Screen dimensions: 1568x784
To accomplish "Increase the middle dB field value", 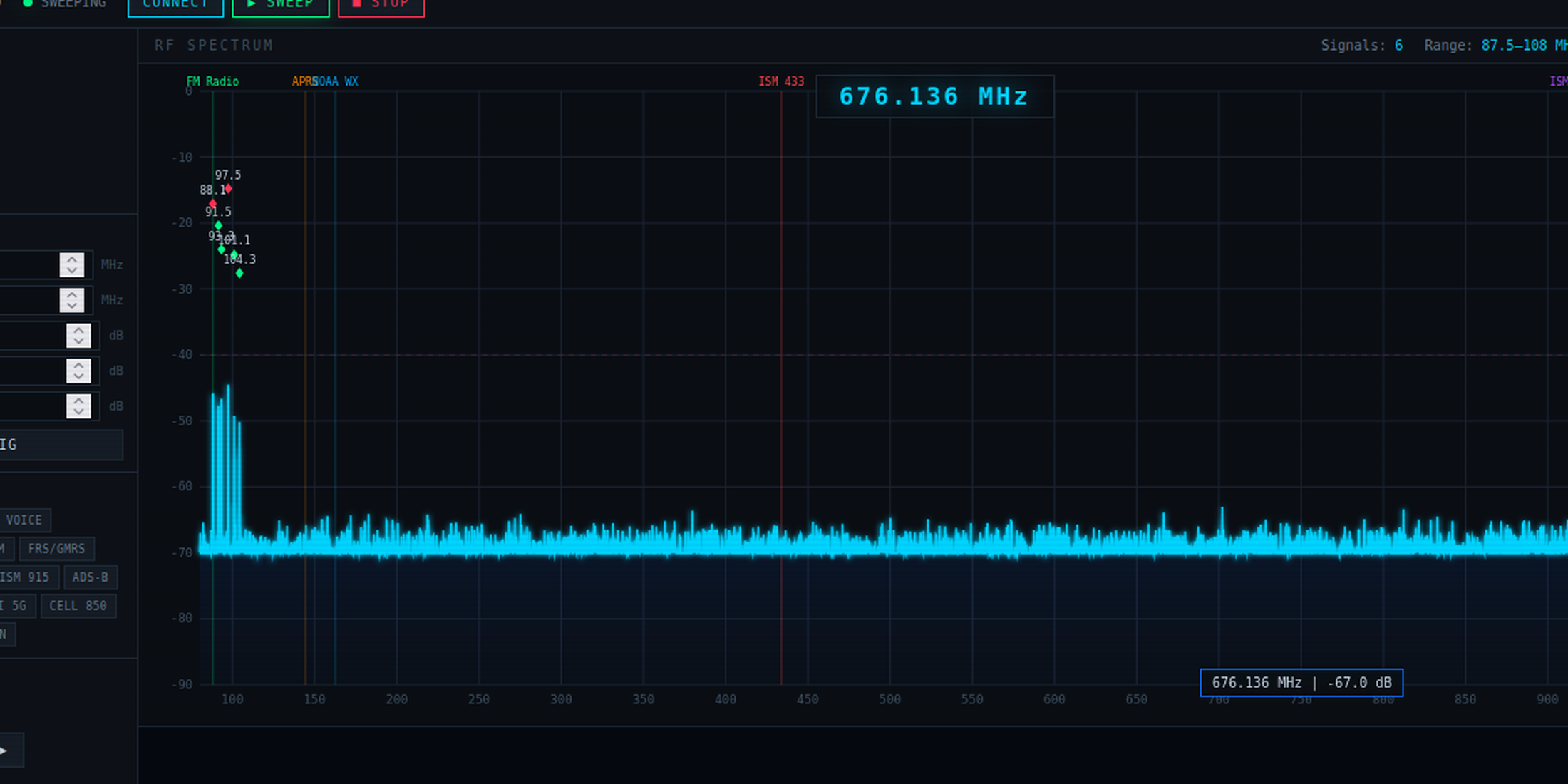I will tap(78, 365).
